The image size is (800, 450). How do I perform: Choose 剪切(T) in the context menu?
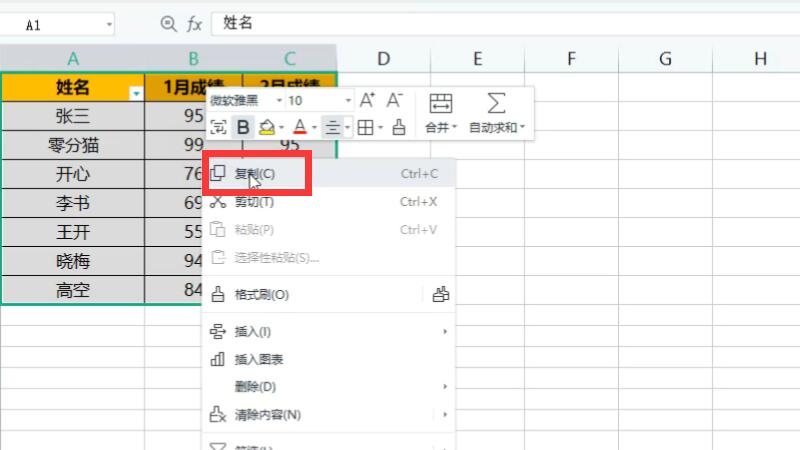click(x=254, y=202)
